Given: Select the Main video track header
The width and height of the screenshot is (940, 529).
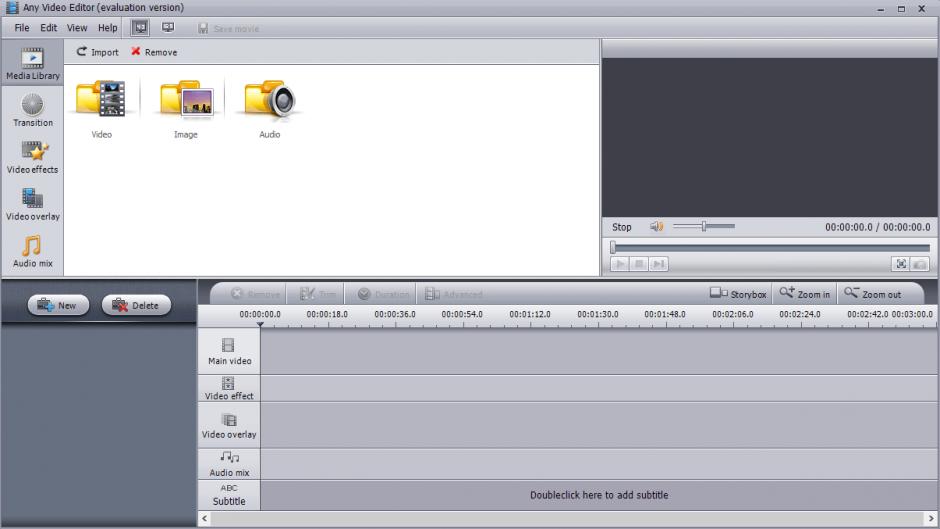Looking at the screenshot, I should point(229,351).
